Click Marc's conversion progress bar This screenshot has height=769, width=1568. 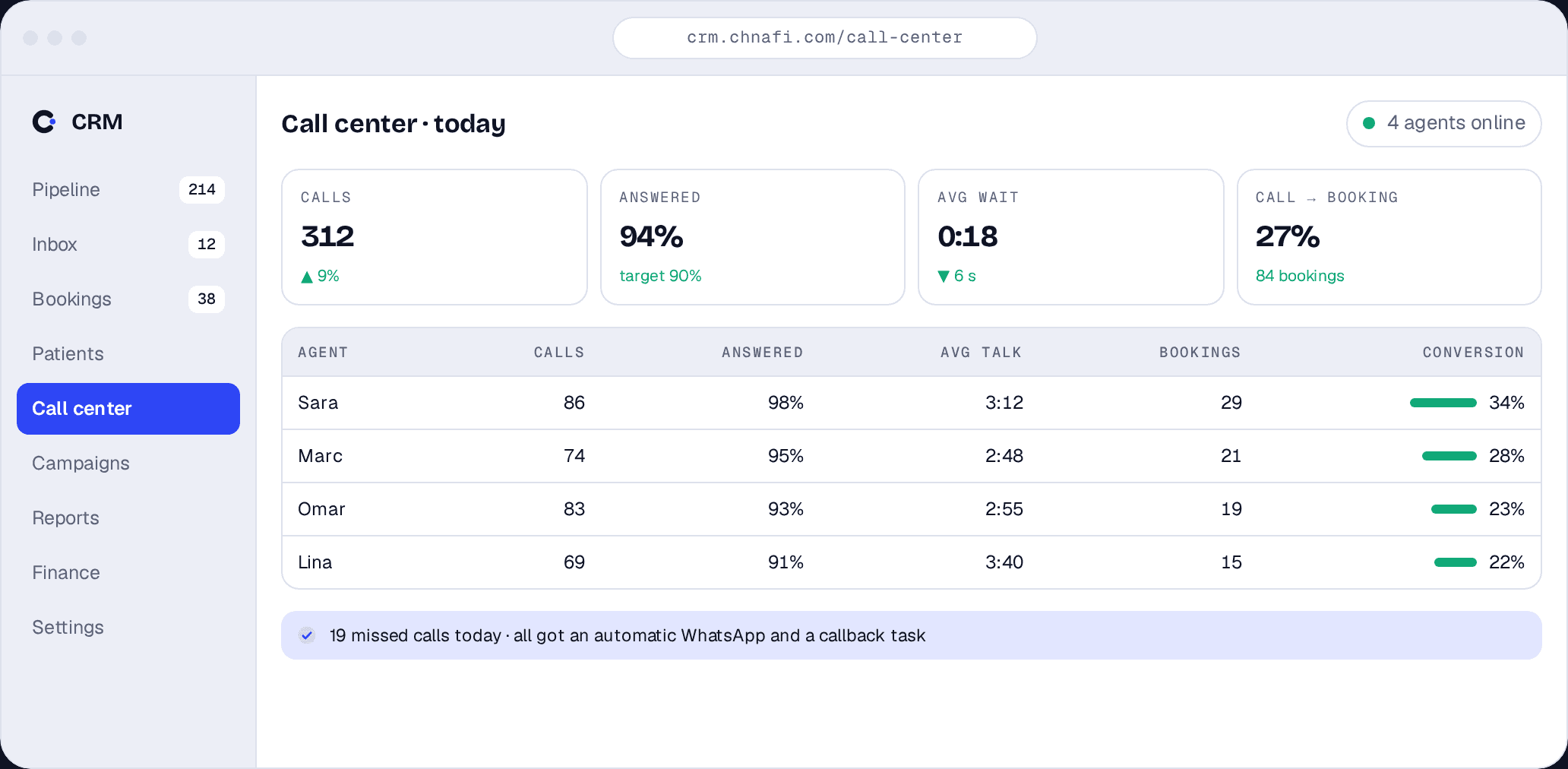point(1449,456)
